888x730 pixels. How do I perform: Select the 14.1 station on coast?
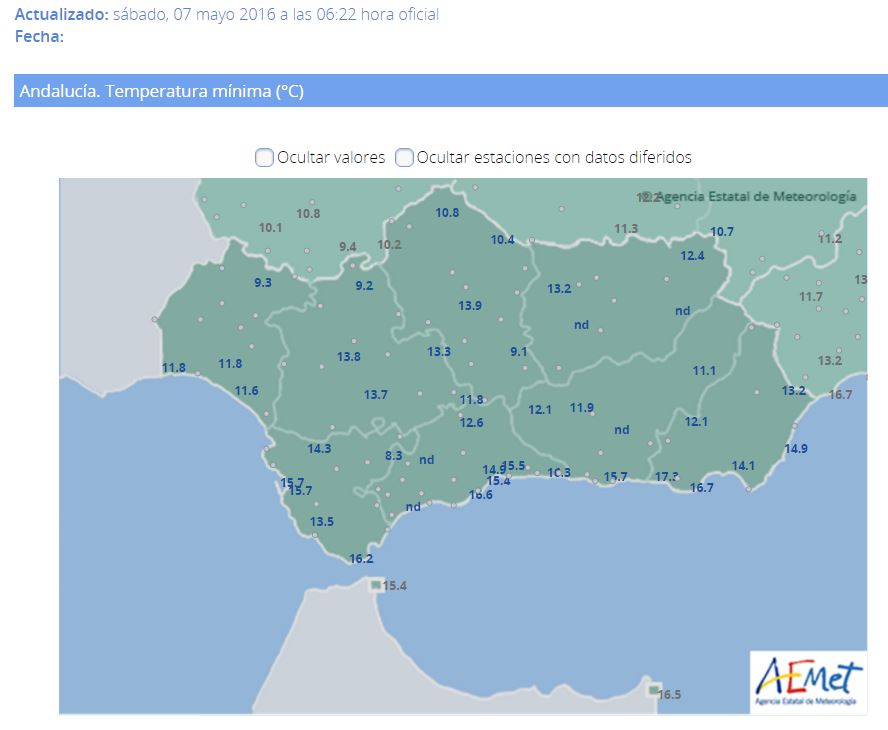(743, 465)
